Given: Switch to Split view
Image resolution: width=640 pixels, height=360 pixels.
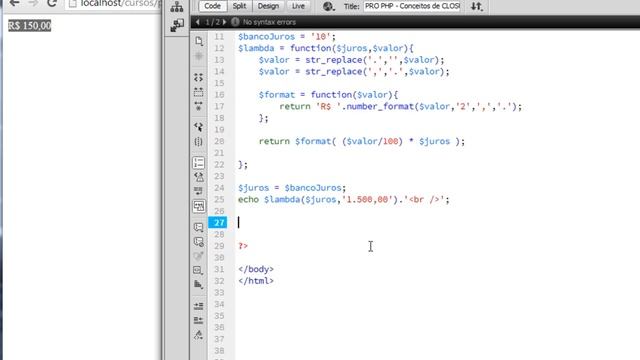Looking at the screenshot, I should point(239,6).
